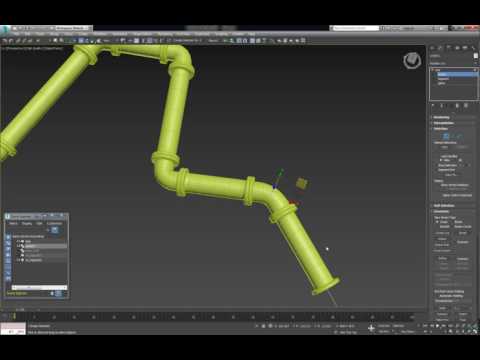Switch to the Motion command panel tab
The height and width of the screenshot is (360, 480).
click(x=457, y=48)
